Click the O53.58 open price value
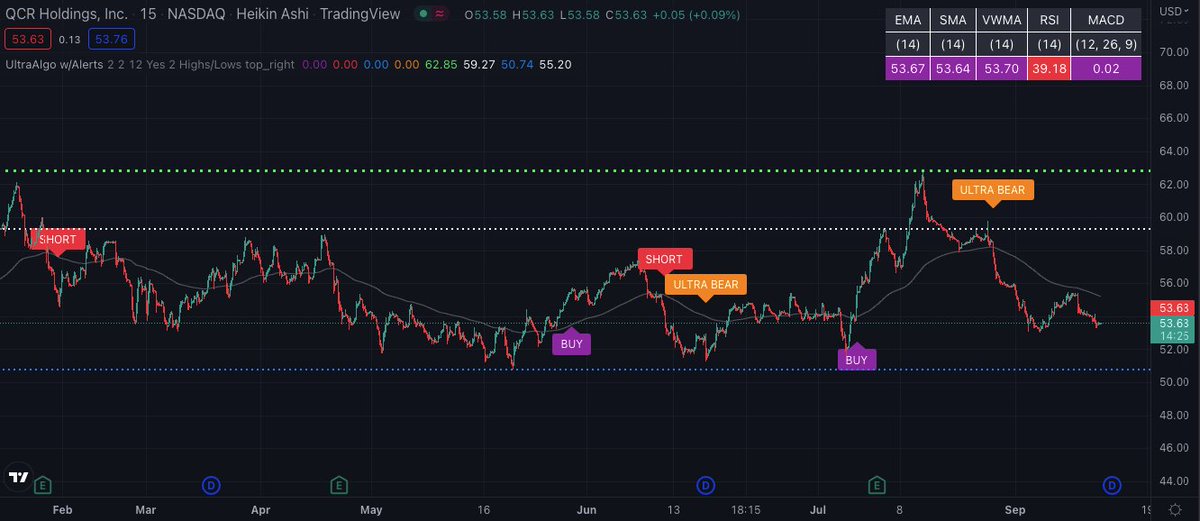1200x521 pixels. click(x=484, y=14)
